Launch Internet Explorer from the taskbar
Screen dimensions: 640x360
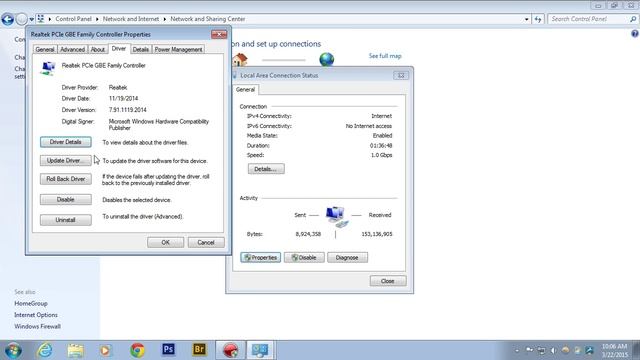[x=44, y=350]
